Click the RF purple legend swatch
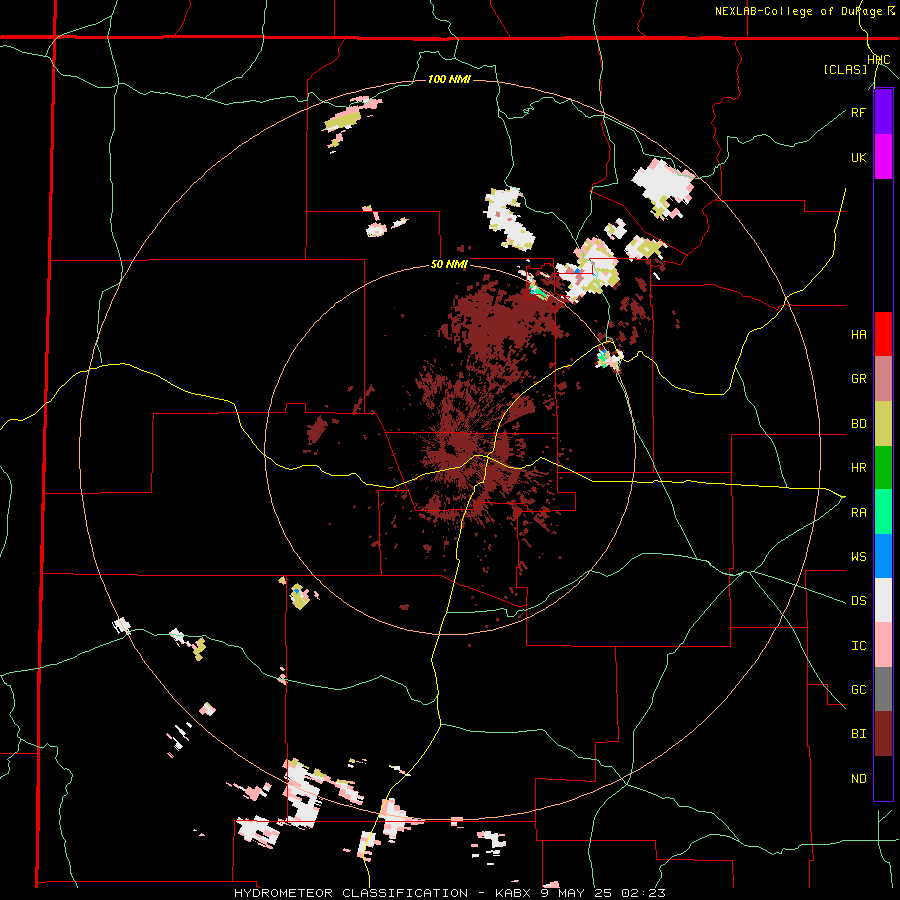900x900 pixels. click(883, 112)
